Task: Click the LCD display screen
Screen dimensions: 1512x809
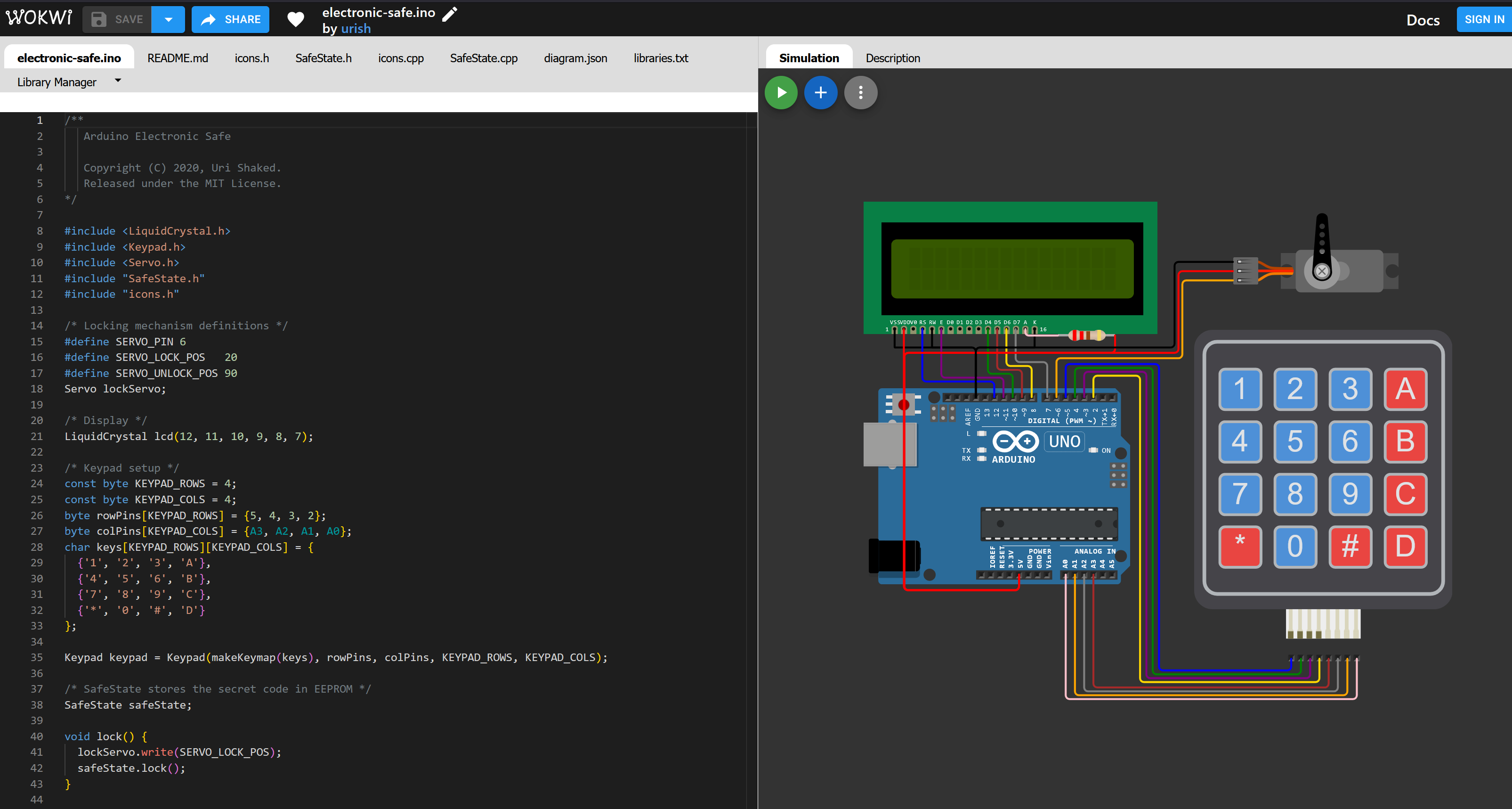Action: 1012,269
